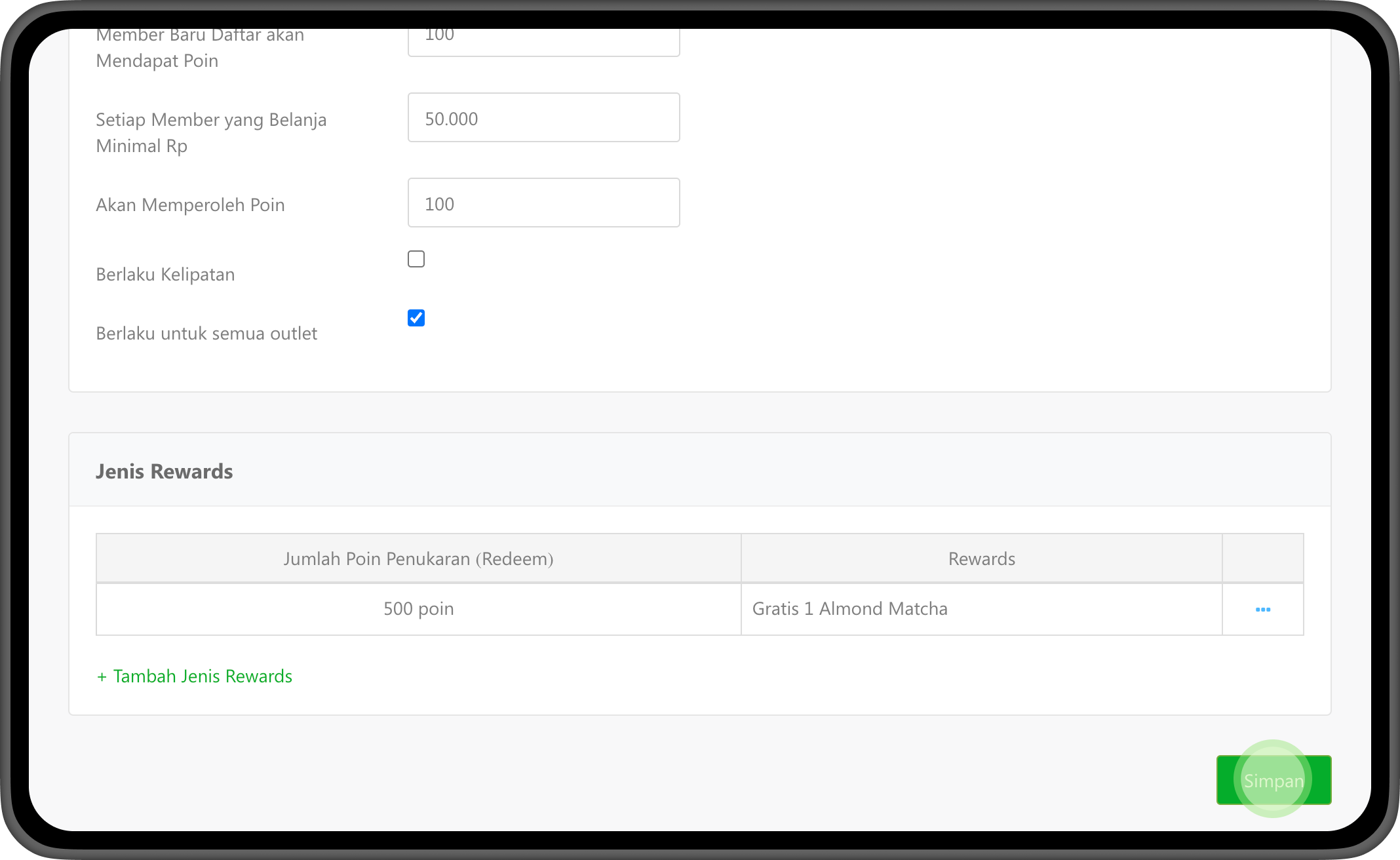Viewport: 1400px width, 860px height.
Task: Click the new member points field at top
Action: coord(543,41)
